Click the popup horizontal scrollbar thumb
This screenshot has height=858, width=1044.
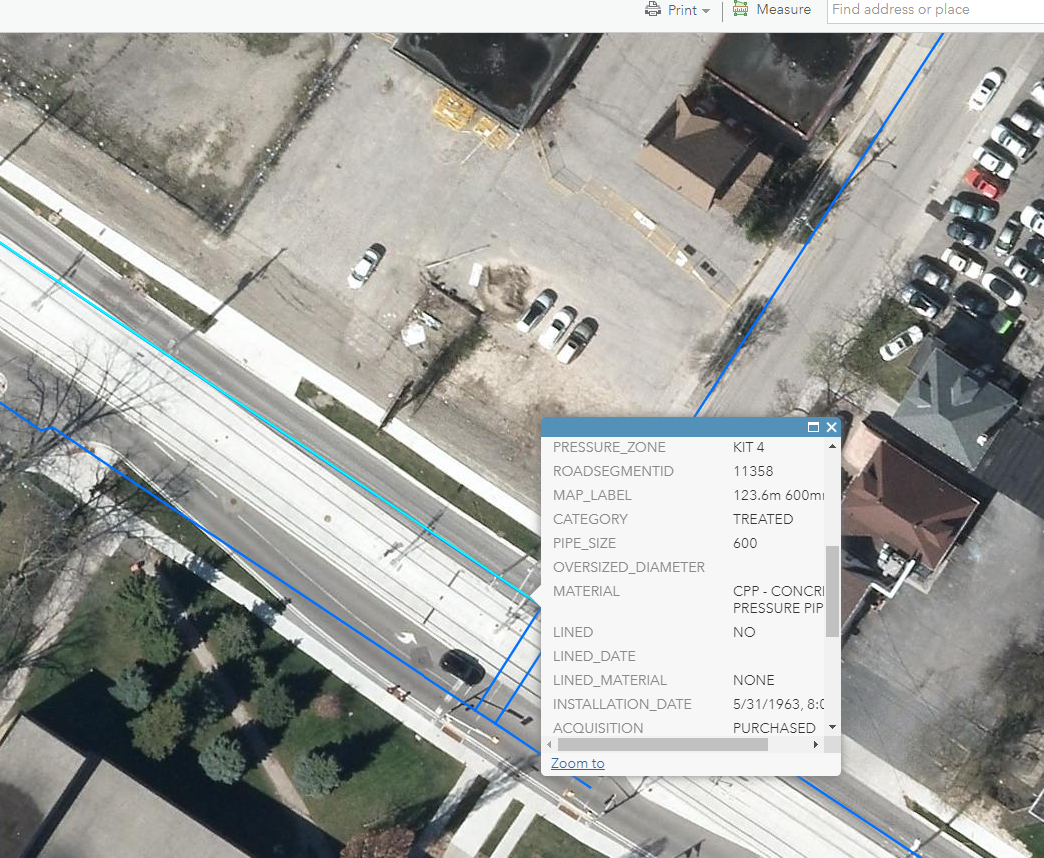(x=662, y=745)
